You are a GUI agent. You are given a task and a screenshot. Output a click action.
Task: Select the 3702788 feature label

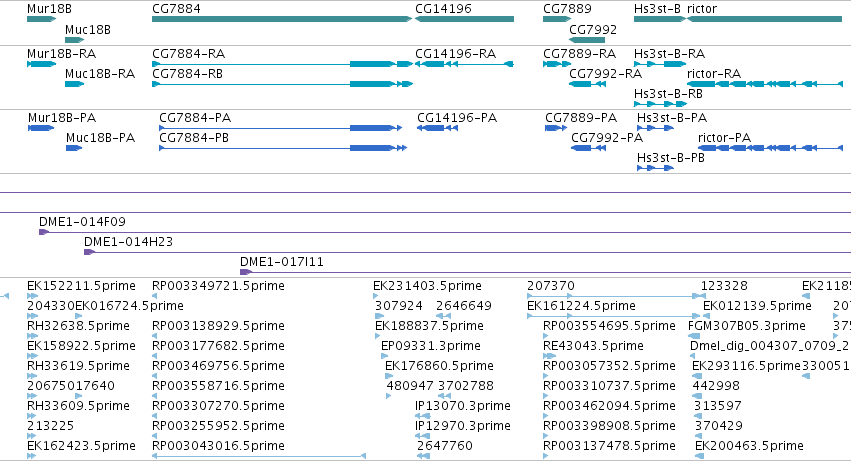tap(466, 387)
